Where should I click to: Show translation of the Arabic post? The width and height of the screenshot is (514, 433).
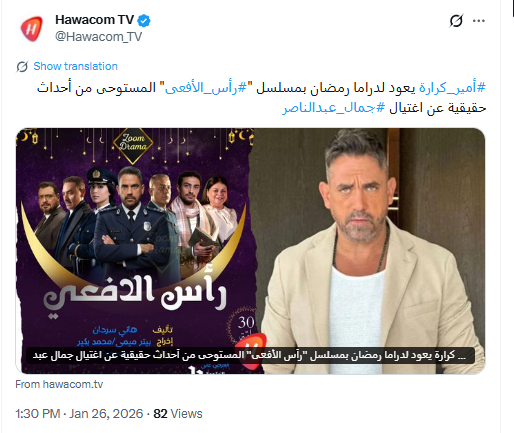coord(75,66)
